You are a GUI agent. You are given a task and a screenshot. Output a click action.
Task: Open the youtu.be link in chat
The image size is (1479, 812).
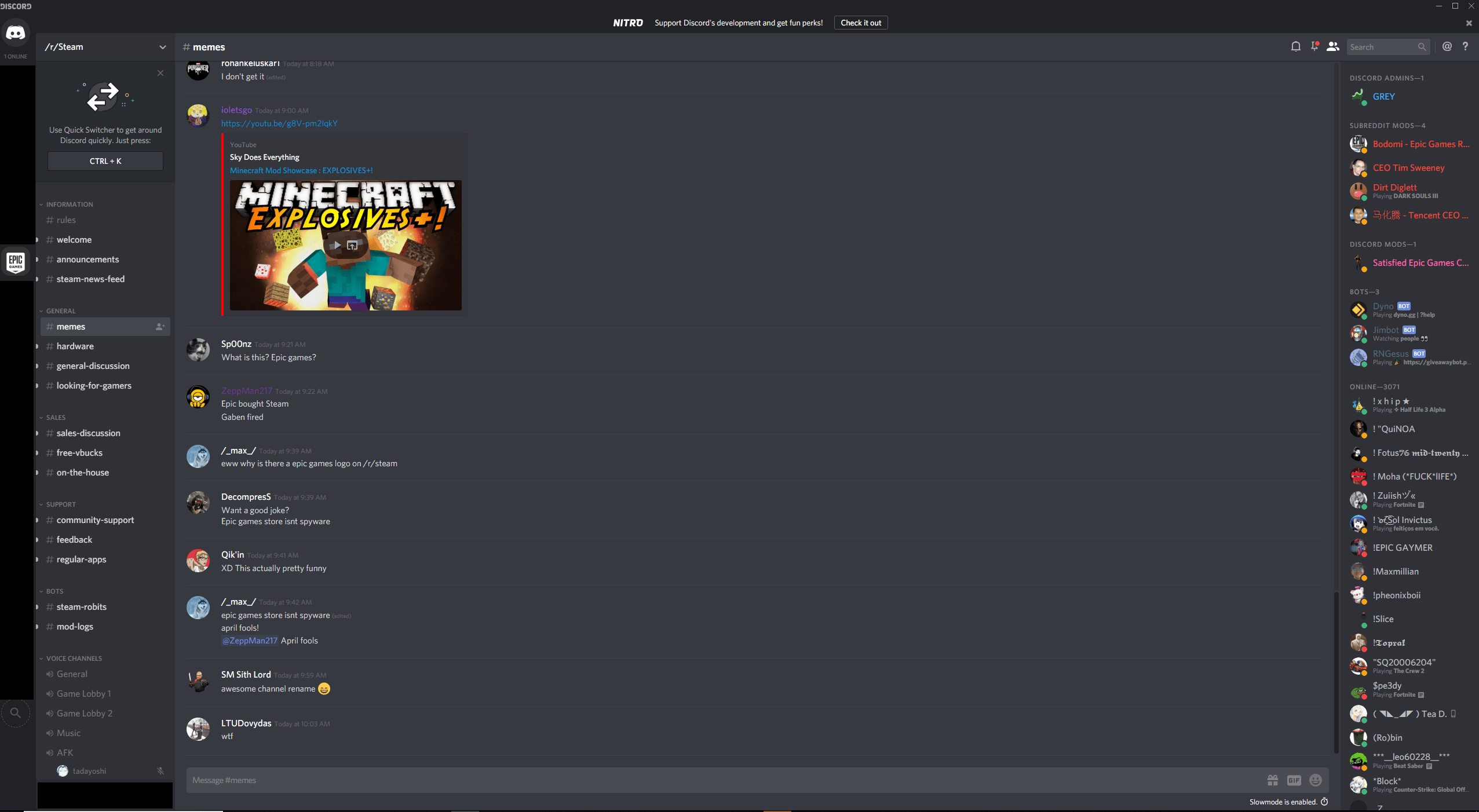pyautogui.click(x=279, y=123)
